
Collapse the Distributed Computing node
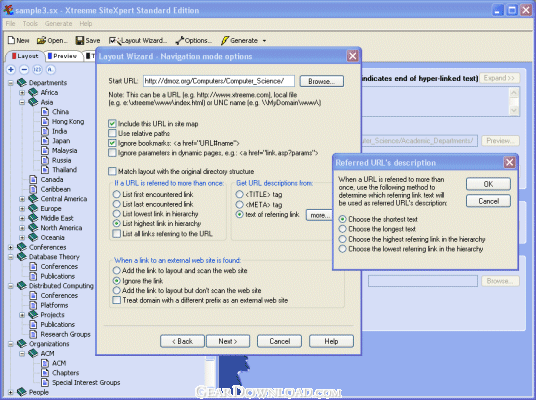pyautogui.click(x=11, y=285)
